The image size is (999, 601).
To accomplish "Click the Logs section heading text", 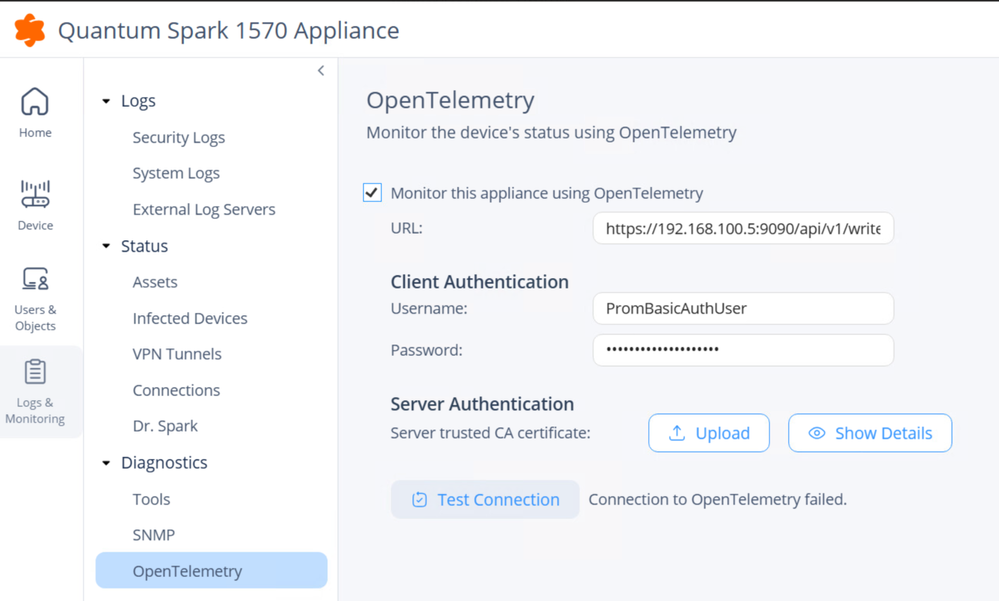I will (x=138, y=101).
